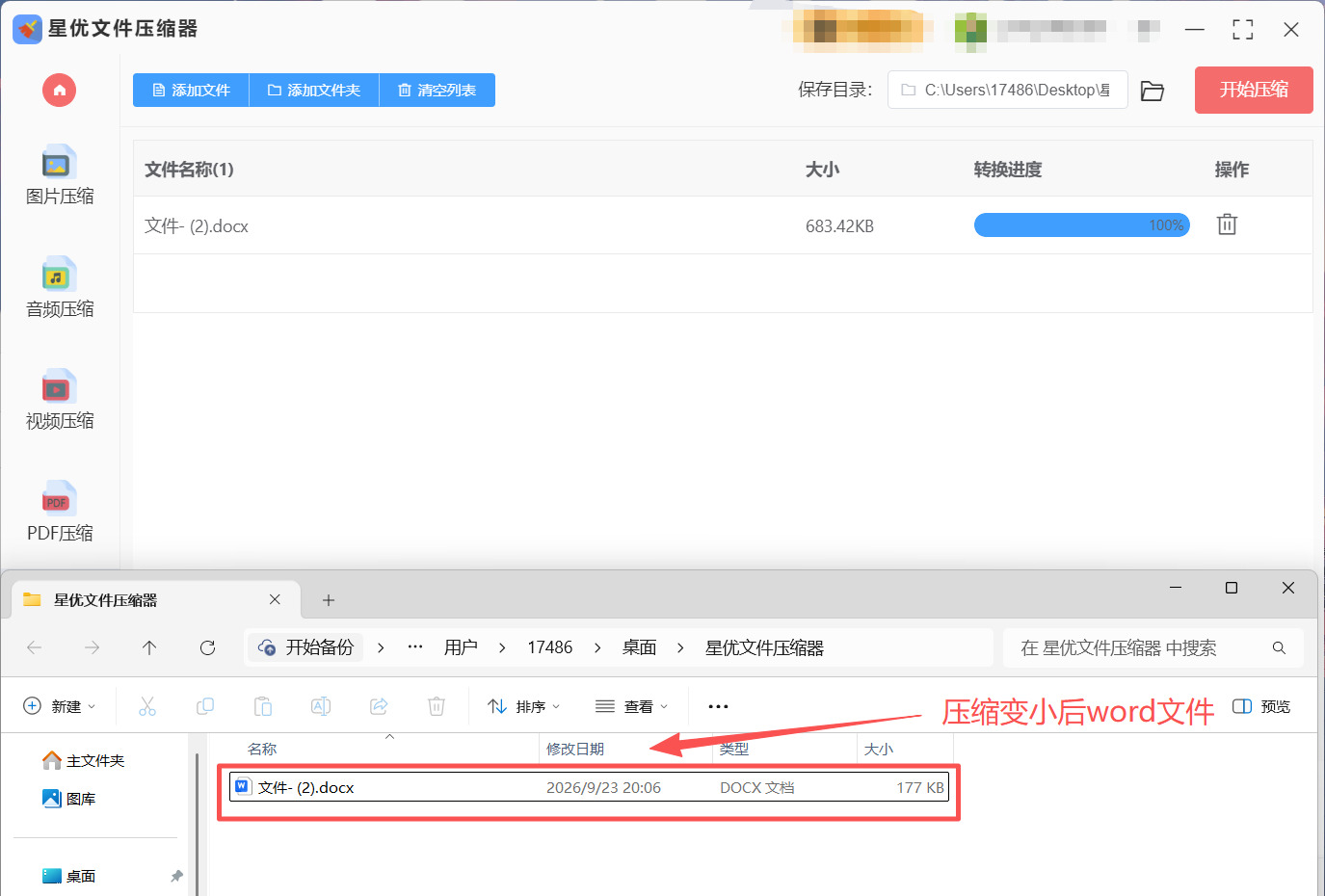Open 视频压缩 video compression tool
Screen dimensions: 1325x896
(60, 400)
